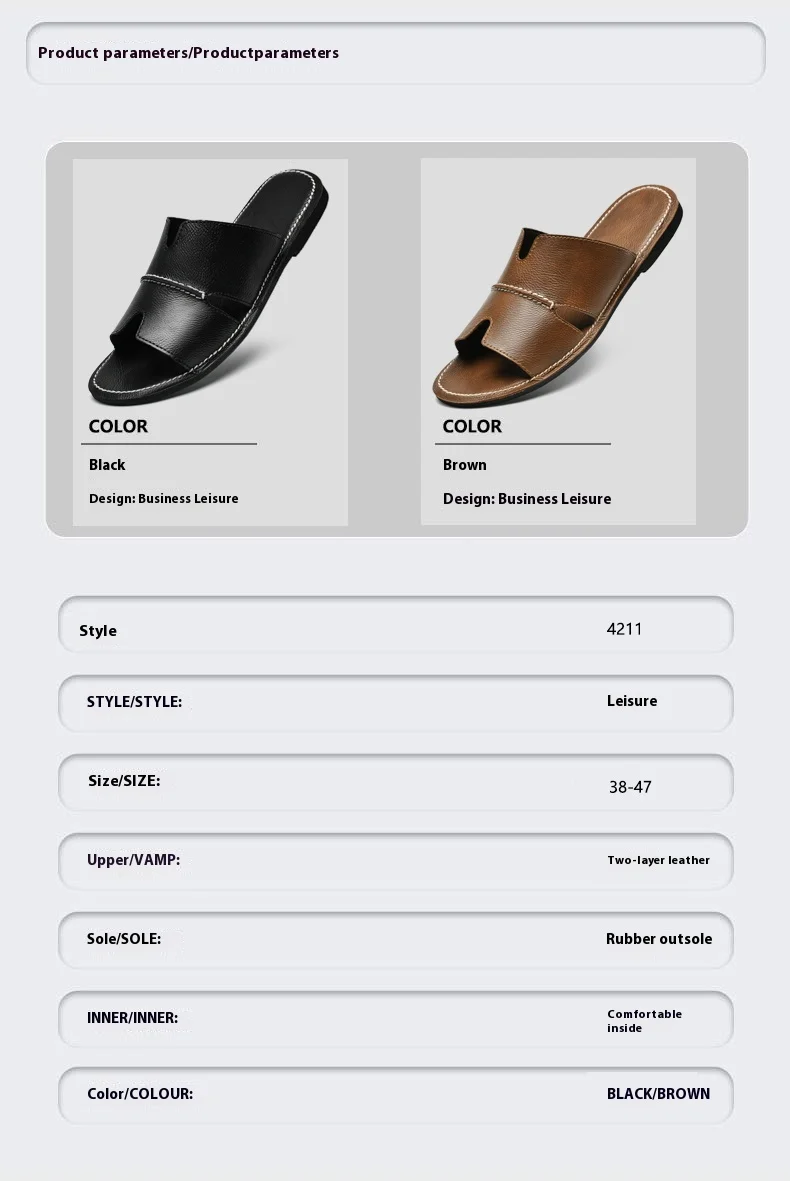The height and width of the screenshot is (1181, 790).
Task: Select the Brown color label
Action: click(465, 465)
